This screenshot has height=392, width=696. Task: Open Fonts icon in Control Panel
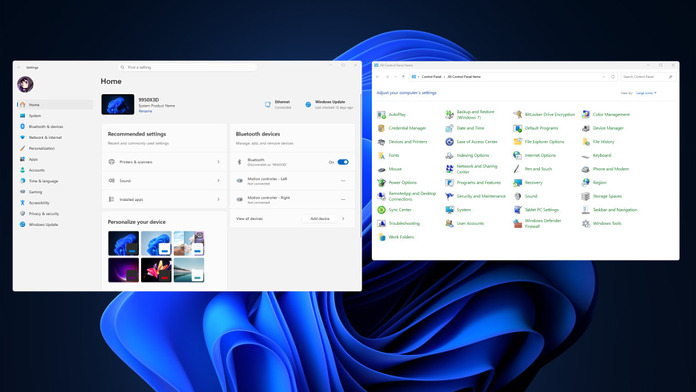pos(381,155)
